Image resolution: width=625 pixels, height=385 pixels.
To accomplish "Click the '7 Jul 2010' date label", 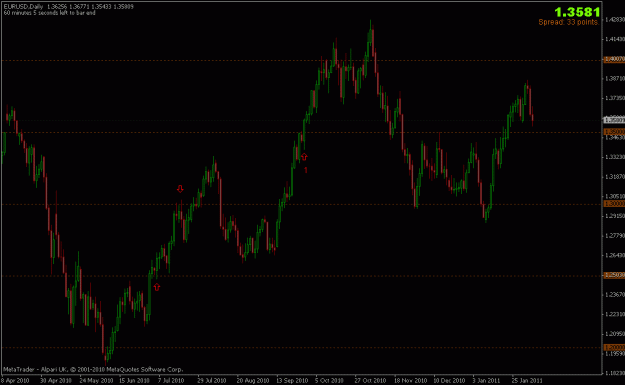I will (x=171, y=380).
